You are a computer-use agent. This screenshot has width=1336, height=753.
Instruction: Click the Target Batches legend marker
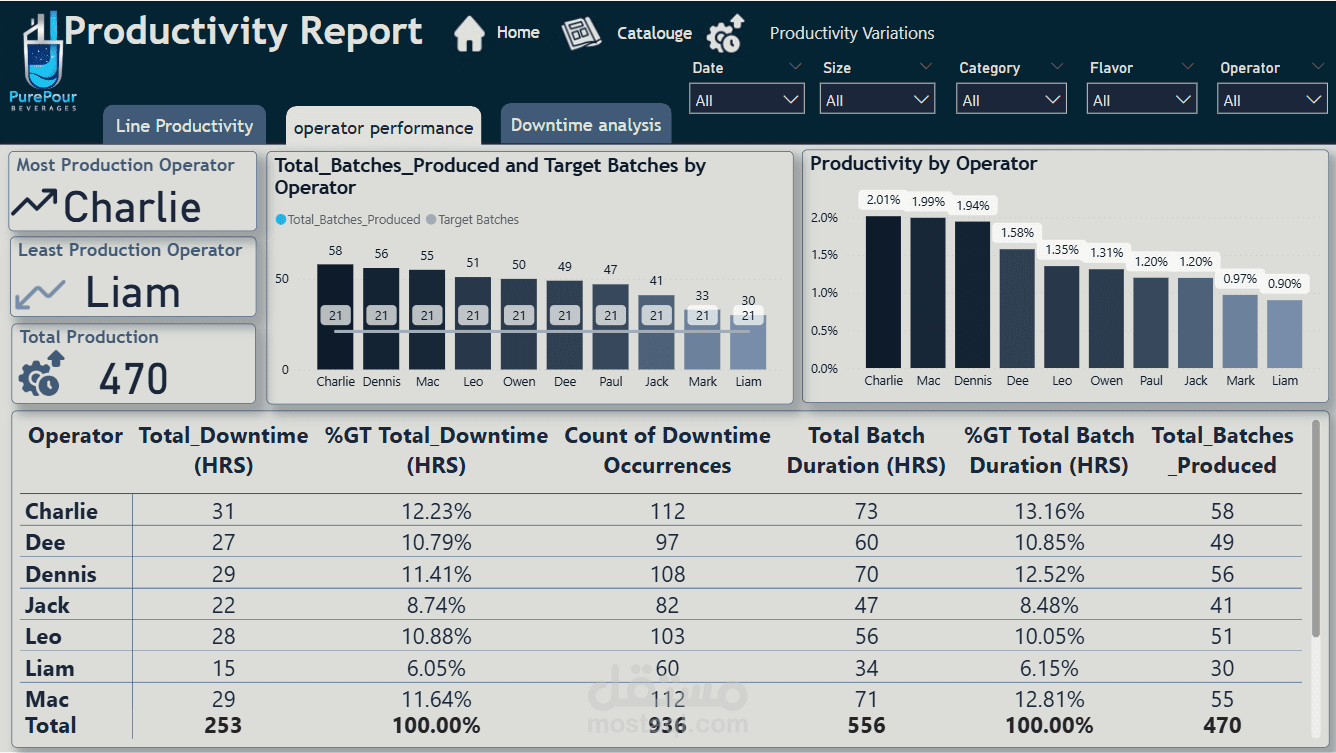(431, 220)
